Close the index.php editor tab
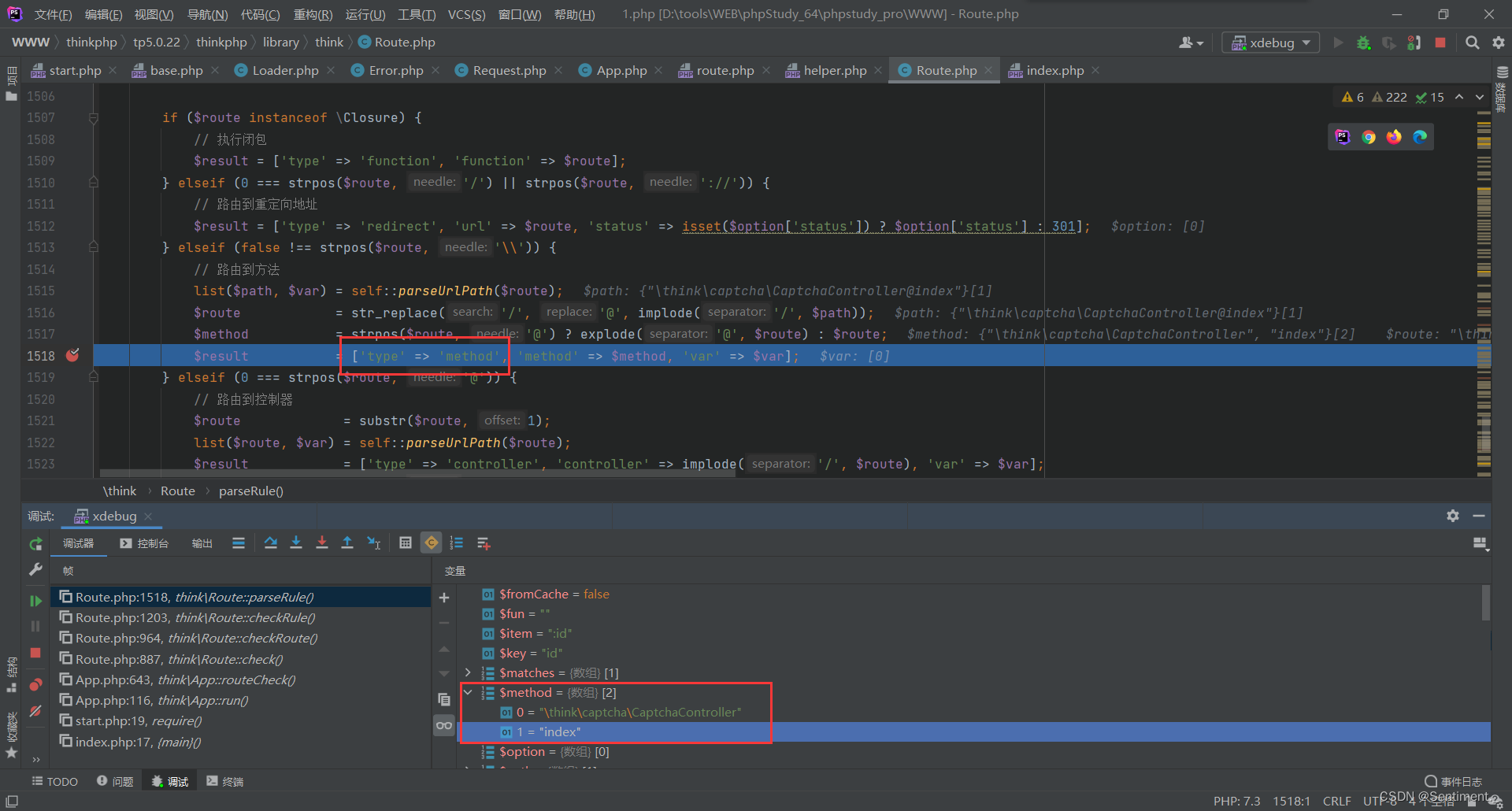The image size is (1512, 811). [x=1095, y=70]
